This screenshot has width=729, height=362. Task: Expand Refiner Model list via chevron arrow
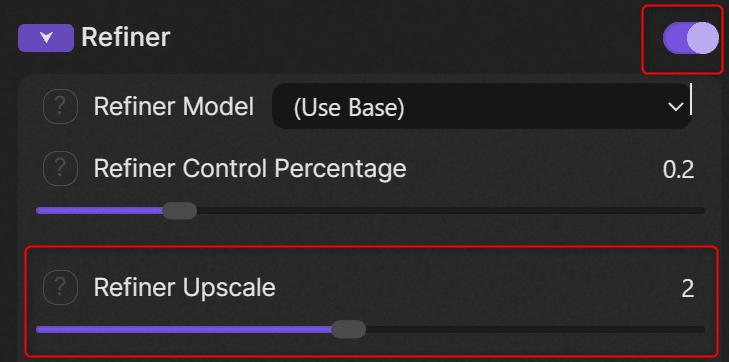tap(675, 107)
